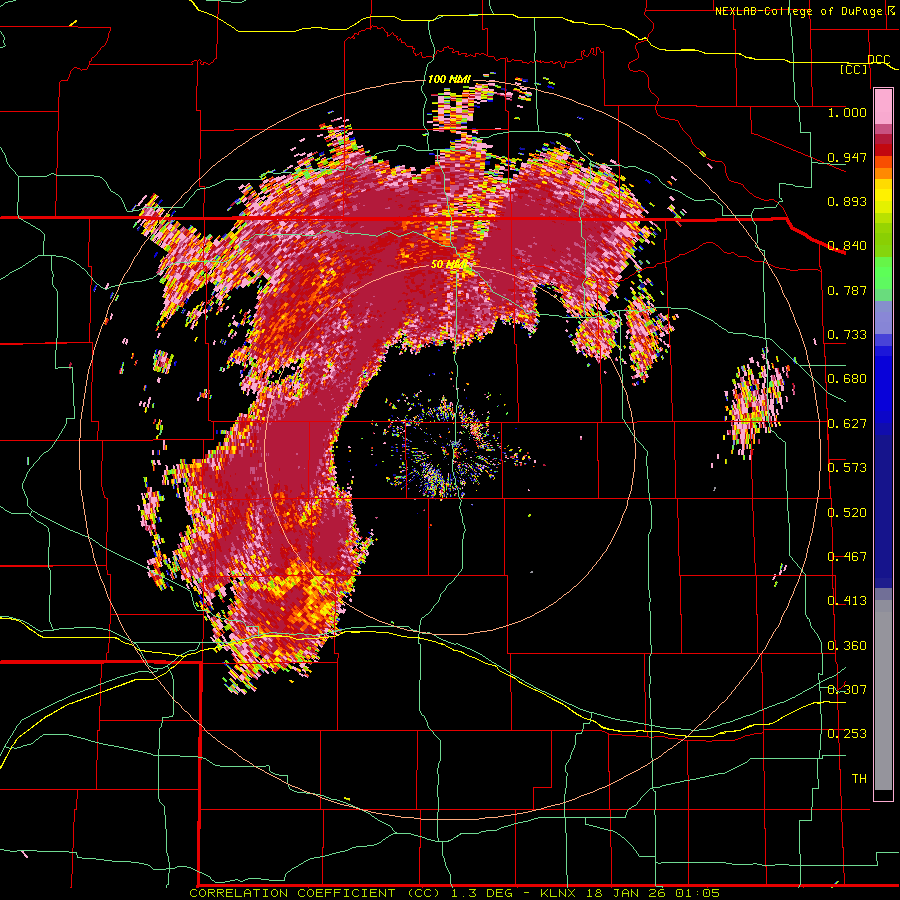Click the 0.787 legend value
This screenshot has width=900, height=900.
pyautogui.click(x=847, y=290)
